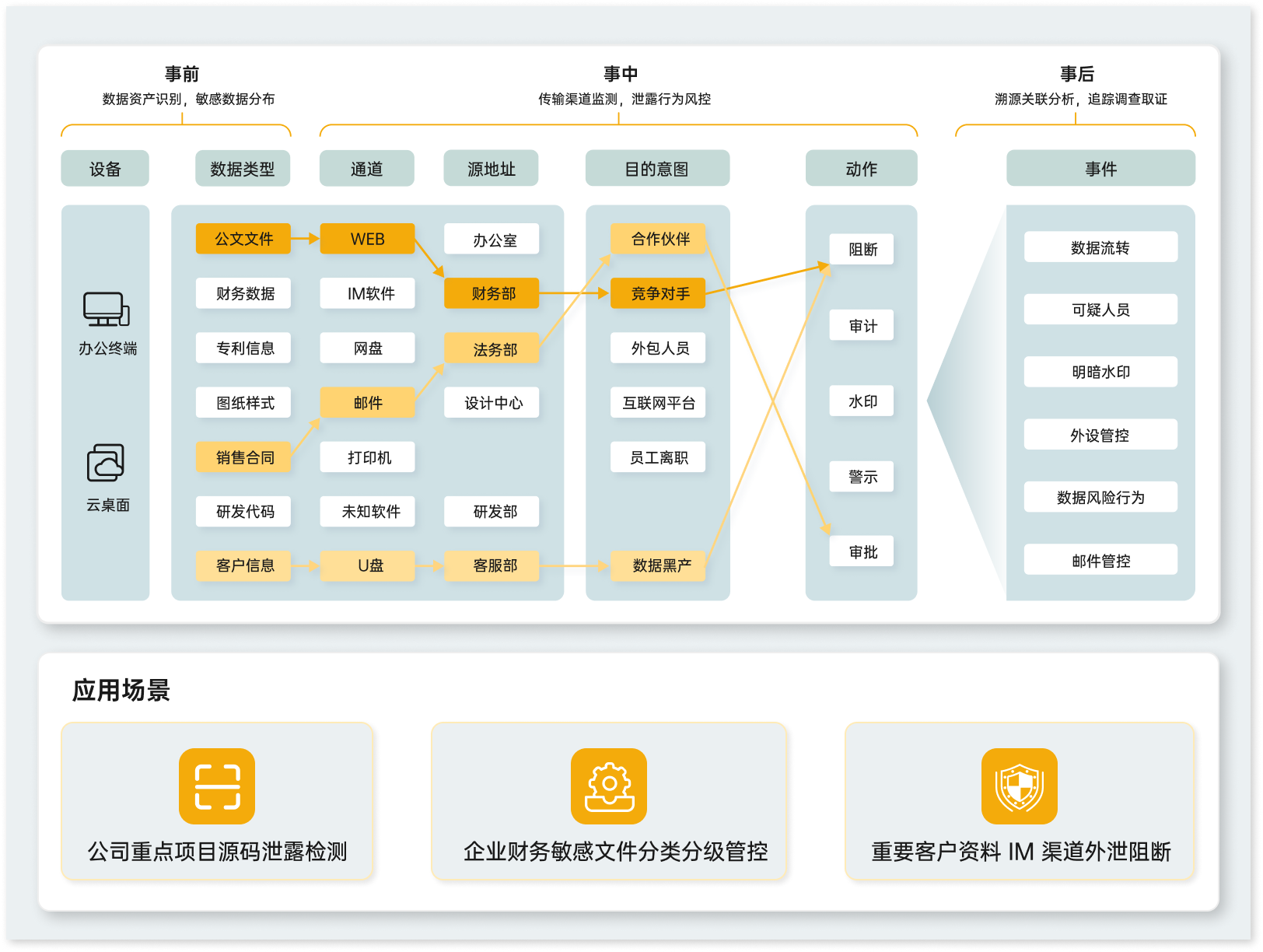Click the 研发部 source address box

(x=492, y=512)
